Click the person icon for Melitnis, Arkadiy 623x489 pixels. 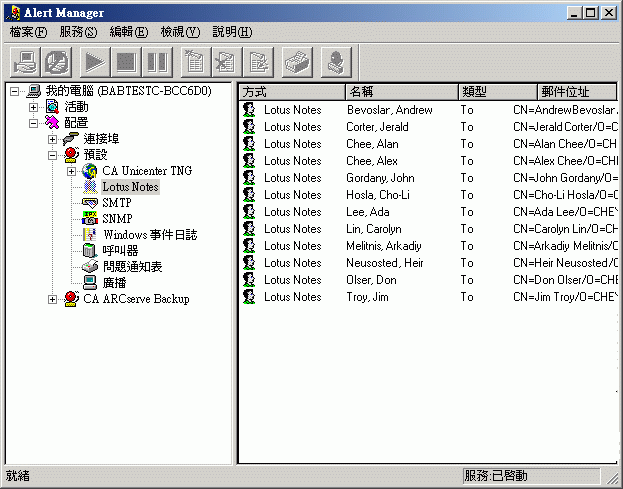249,246
